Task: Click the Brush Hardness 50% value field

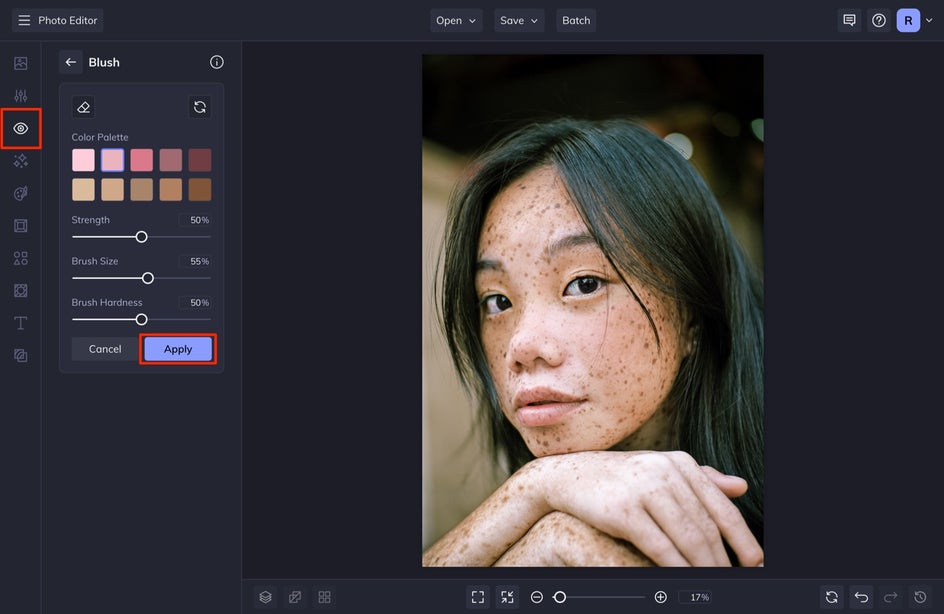Action: click(x=195, y=303)
